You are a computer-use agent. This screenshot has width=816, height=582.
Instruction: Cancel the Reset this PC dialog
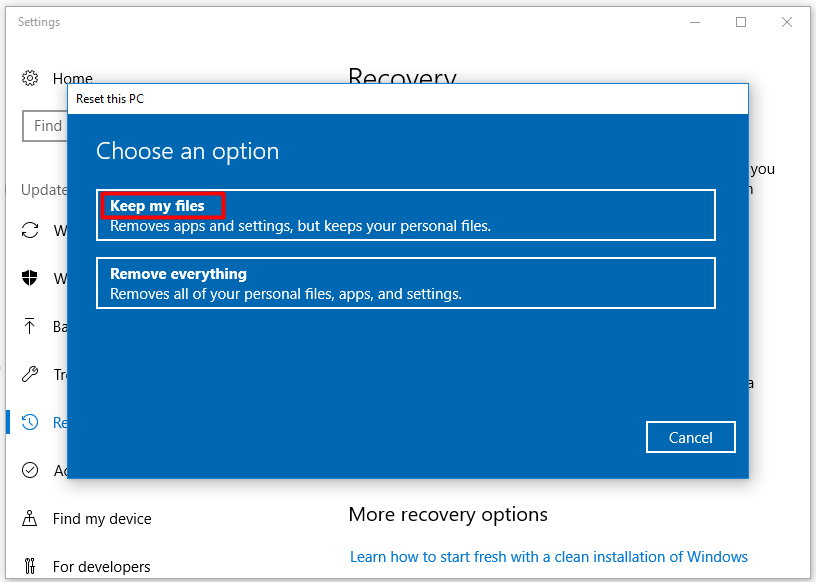(690, 437)
